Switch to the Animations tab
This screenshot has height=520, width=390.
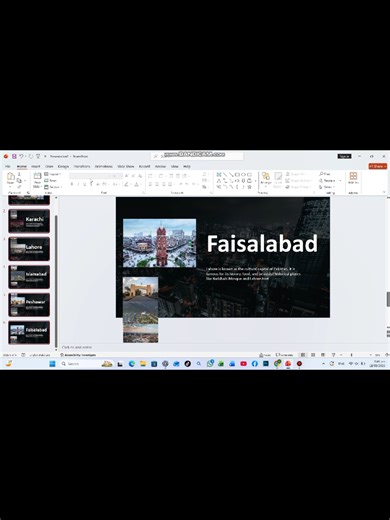(104, 166)
